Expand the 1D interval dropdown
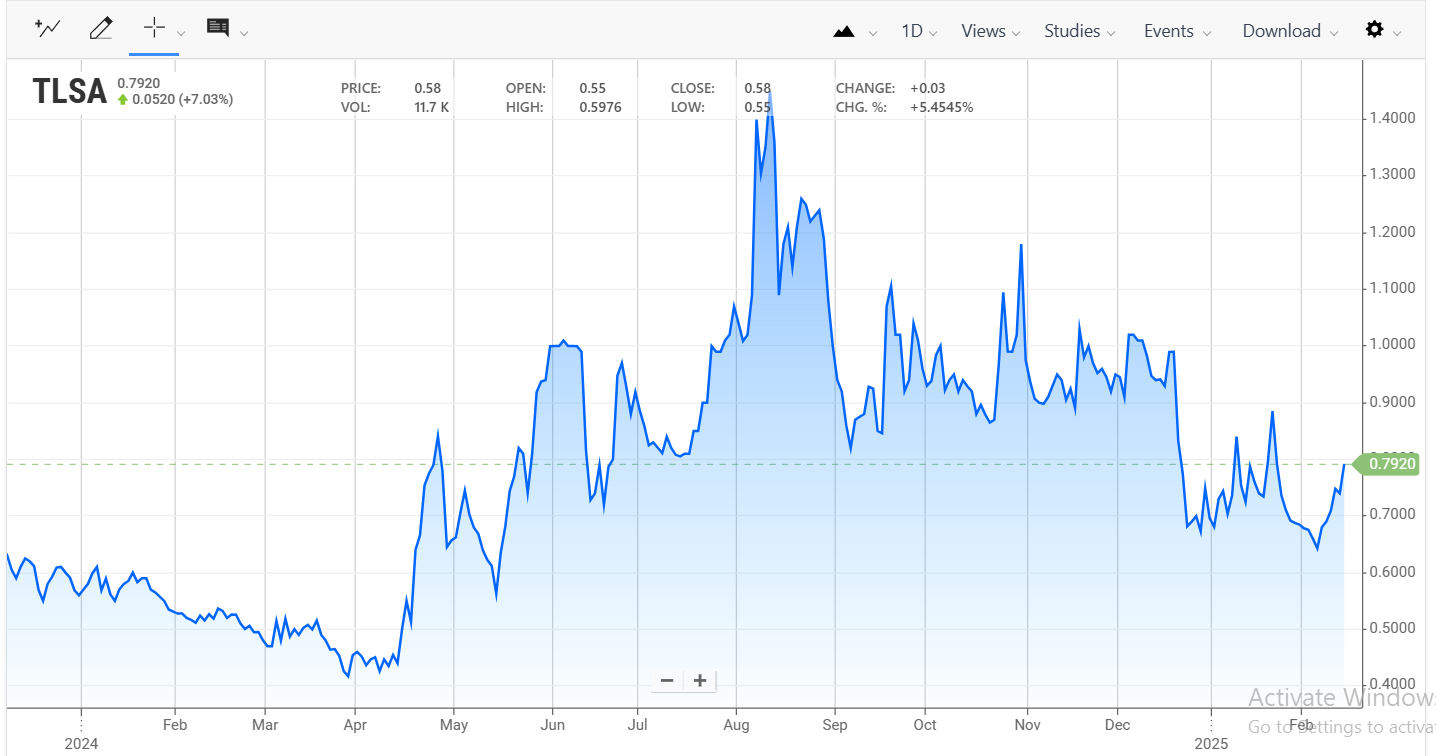This screenshot has width=1436, height=756. tap(919, 31)
